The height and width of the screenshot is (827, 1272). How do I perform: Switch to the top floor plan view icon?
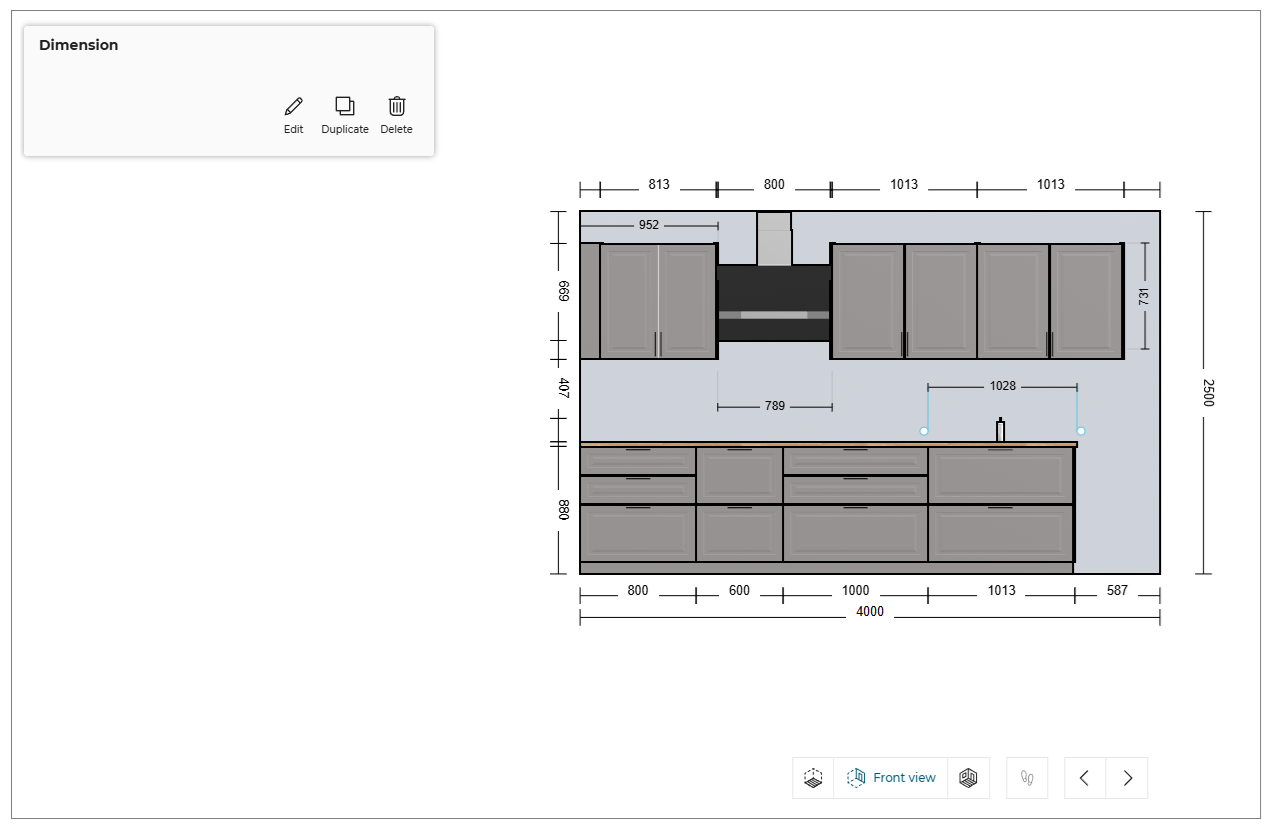pyautogui.click(x=813, y=778)
